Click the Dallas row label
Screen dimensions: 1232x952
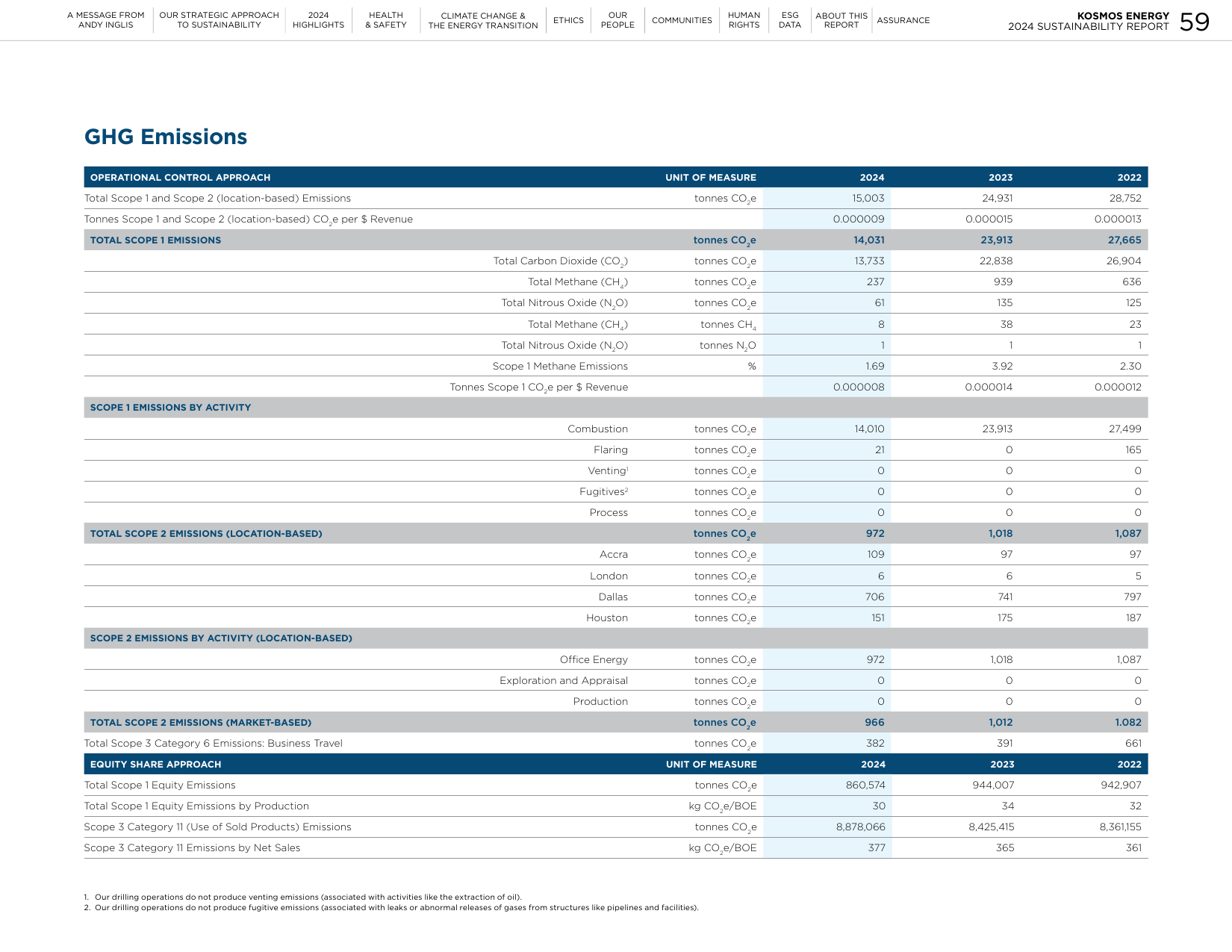tap(613, 597)
